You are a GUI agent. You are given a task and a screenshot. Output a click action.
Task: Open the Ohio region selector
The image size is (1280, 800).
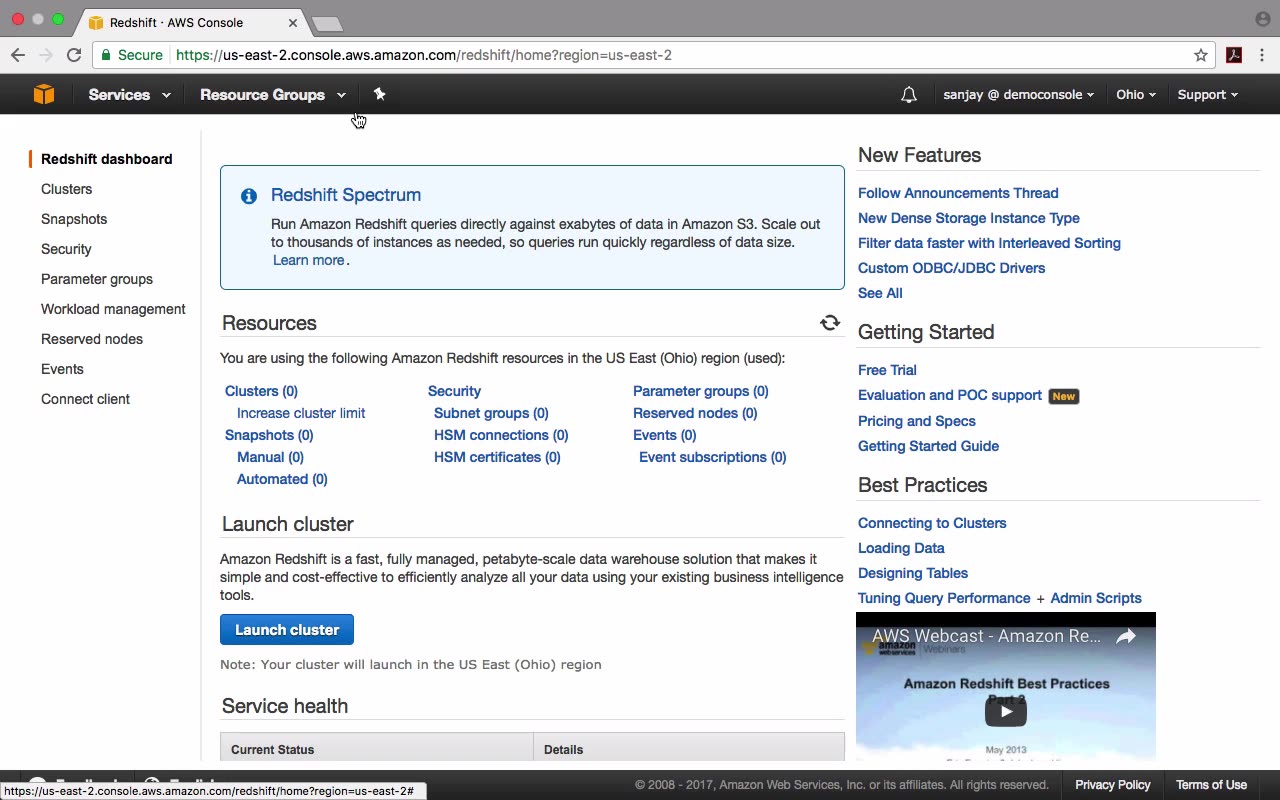pyautogui.click(x=1136, y=95)
